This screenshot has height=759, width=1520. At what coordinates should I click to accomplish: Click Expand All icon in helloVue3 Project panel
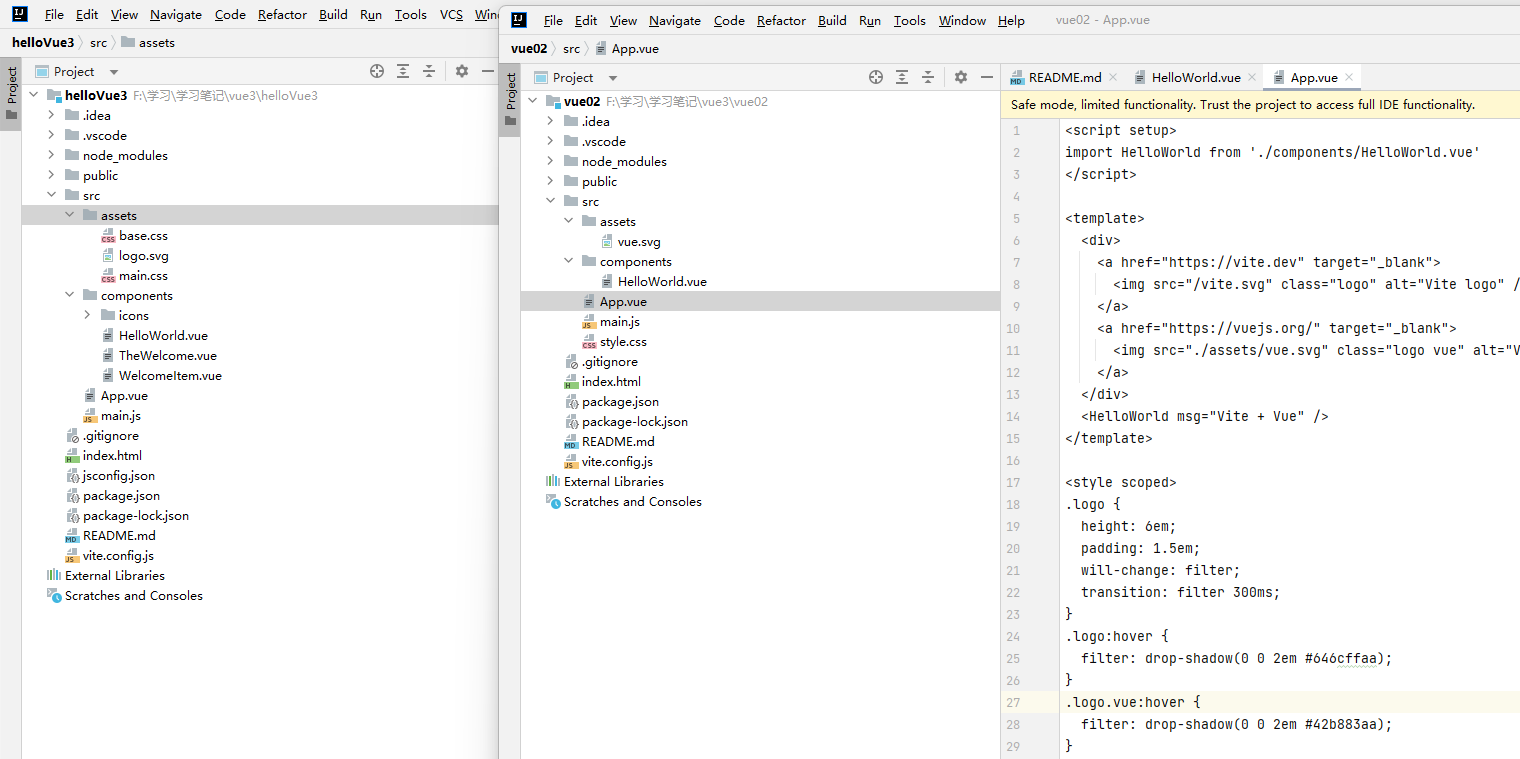(403, 71)
